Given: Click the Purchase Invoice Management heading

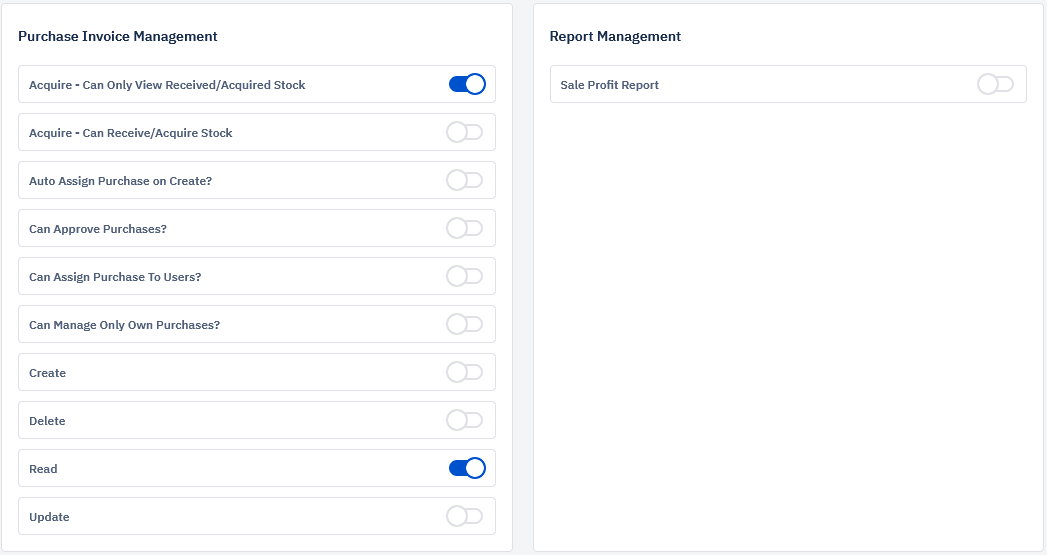Looking at the screenshot, I should pos(118,37).
